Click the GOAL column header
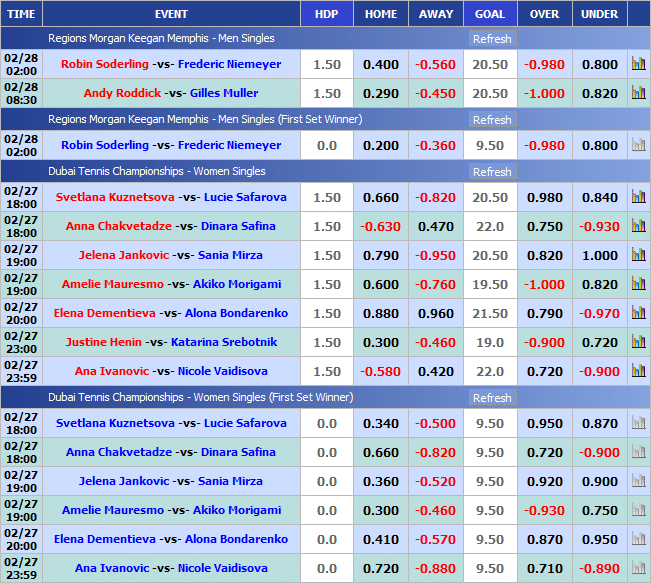The image size is (651, 583). click(489, 14)
